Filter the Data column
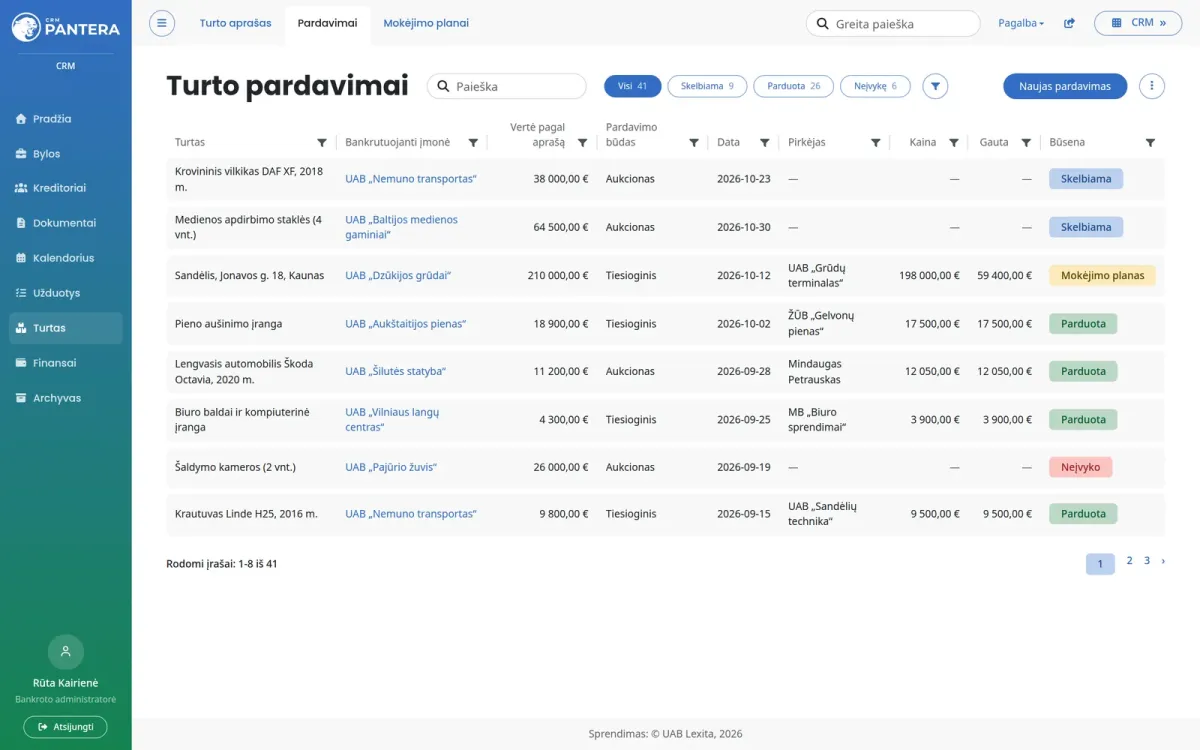1200x750 pixels. 765,143
